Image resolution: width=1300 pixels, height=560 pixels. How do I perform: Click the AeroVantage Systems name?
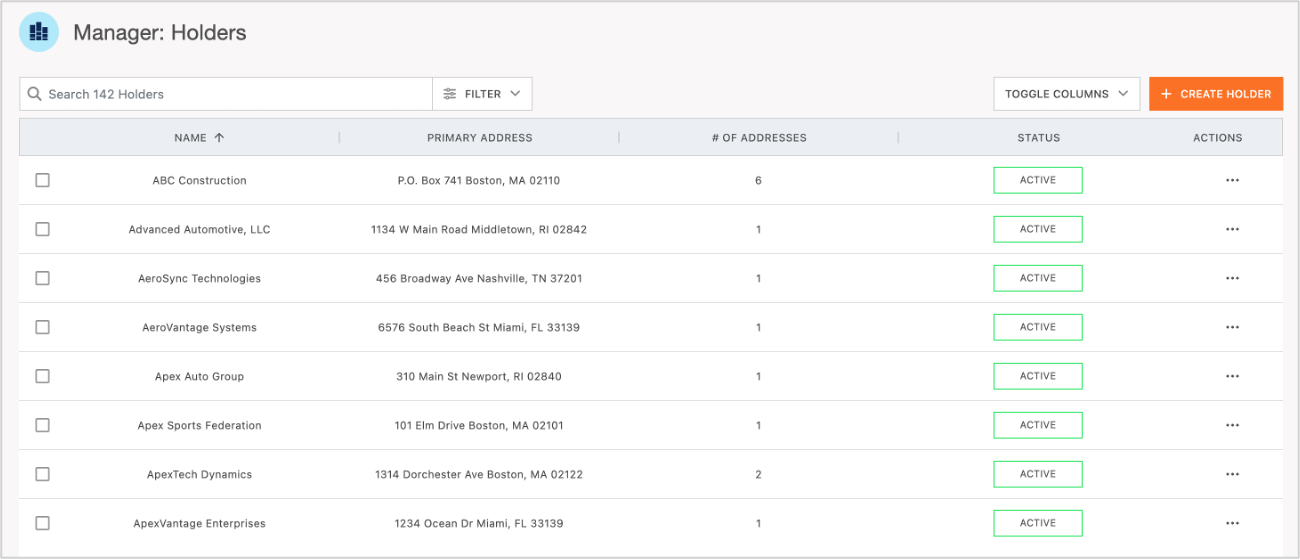coord(199,328)
